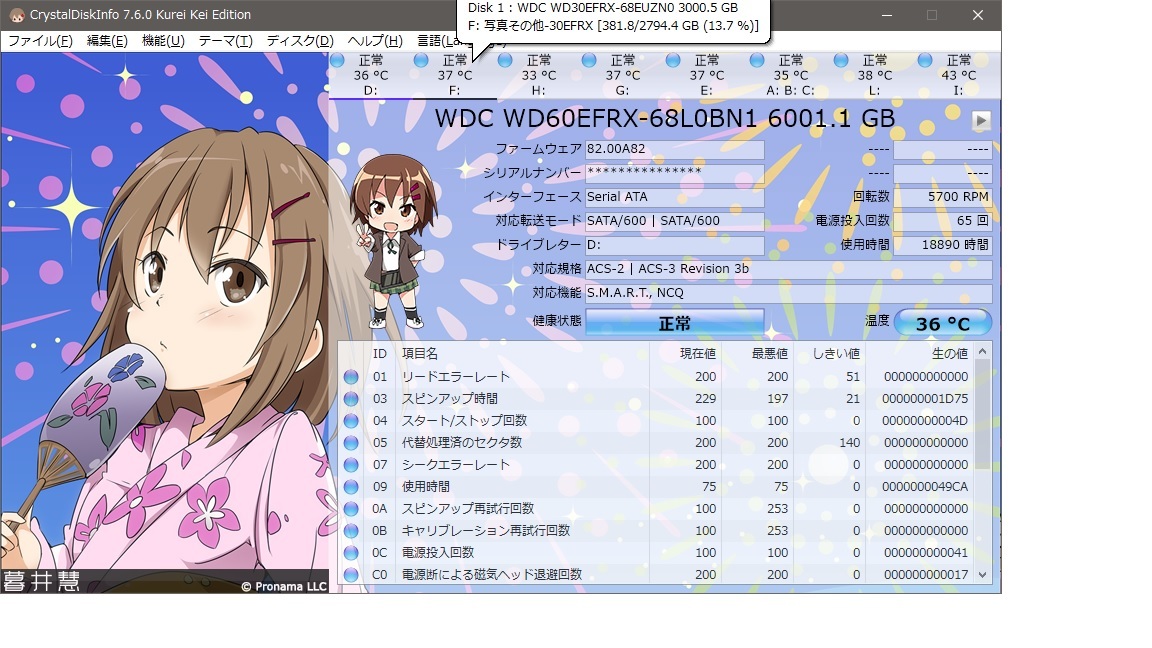The height and width of the screenshot is (648, 1152).
Task: Click status icon for row 09 使用時間
Action: [351, 487]
